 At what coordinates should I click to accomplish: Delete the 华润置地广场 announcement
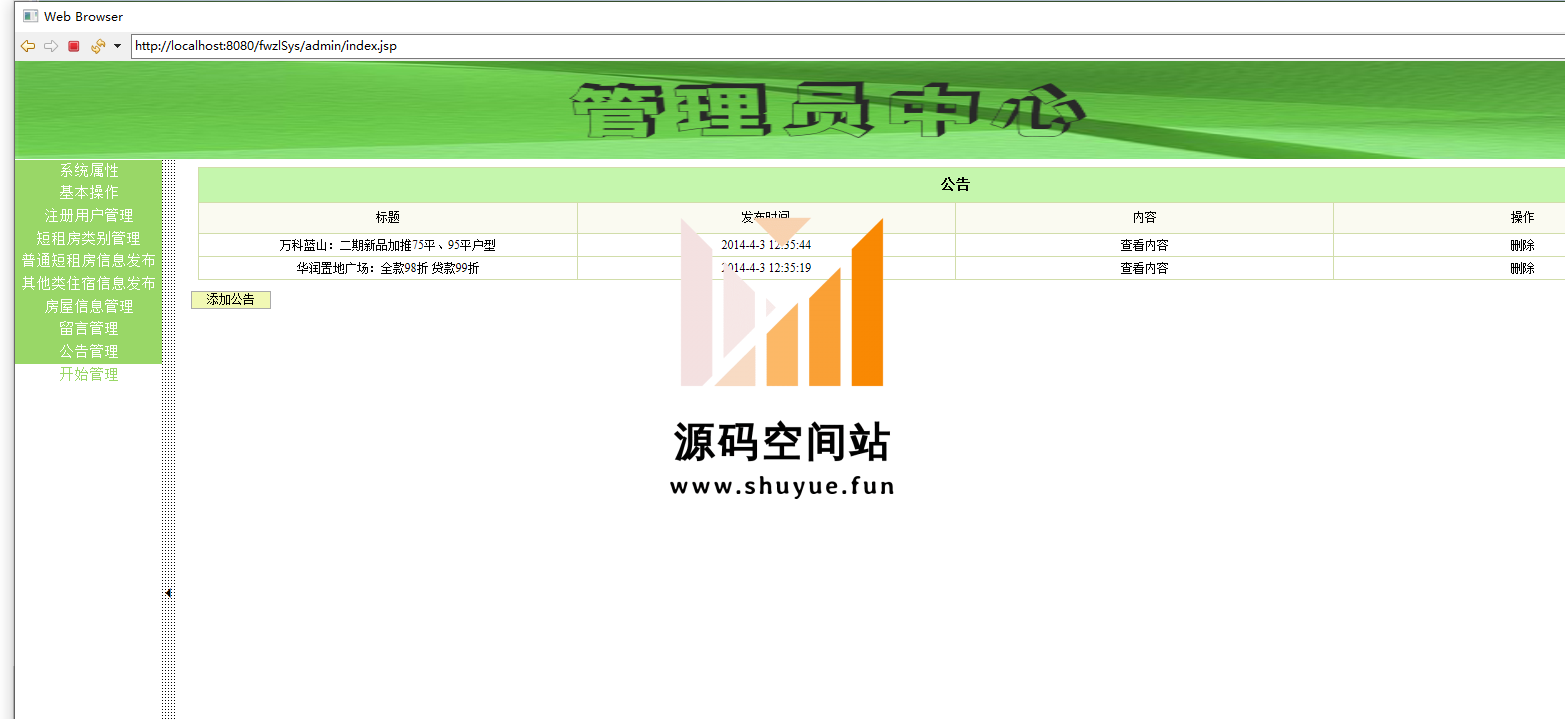1522,269
